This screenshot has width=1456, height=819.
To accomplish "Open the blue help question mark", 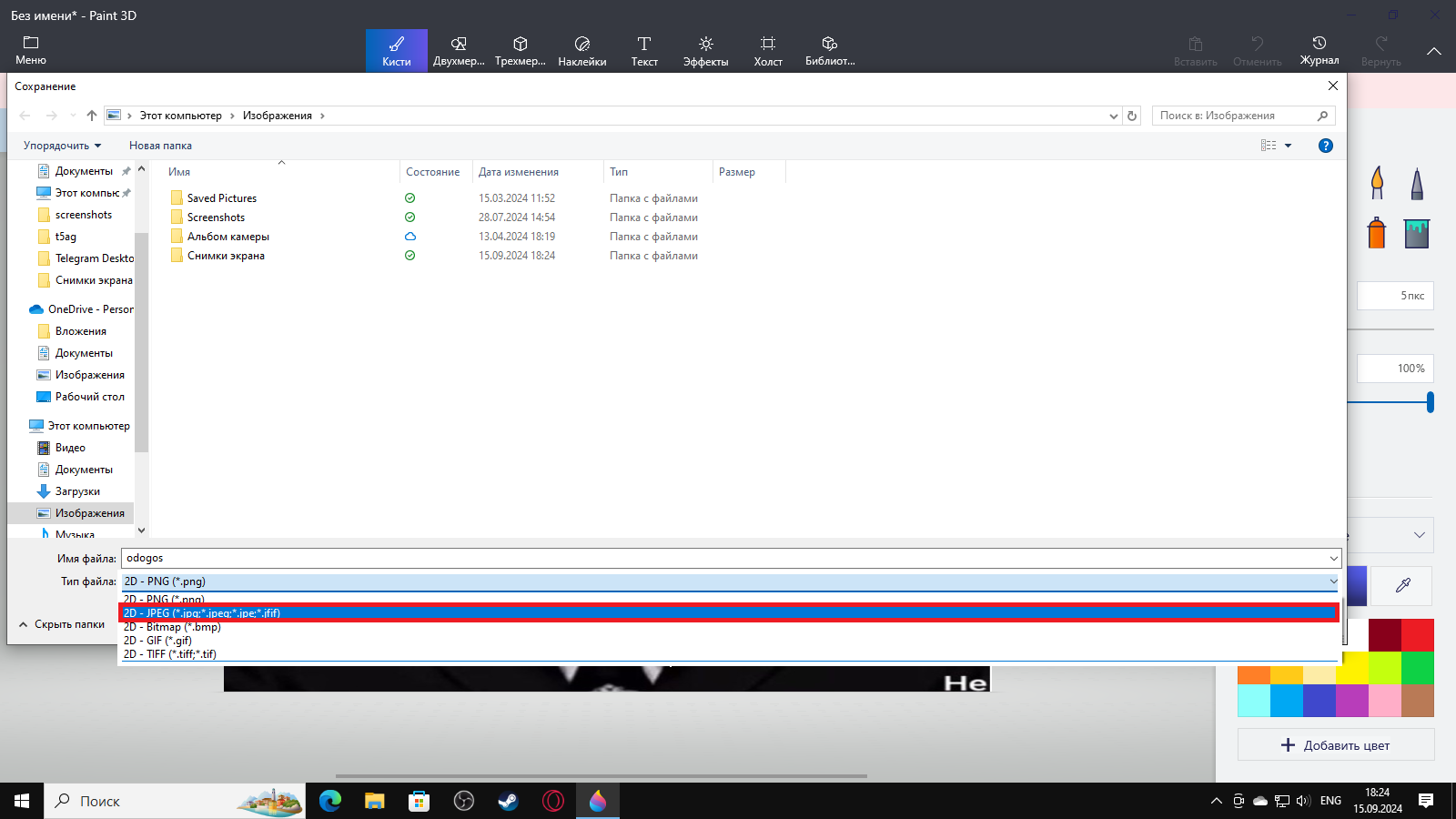I will [x=1326, y=146].
